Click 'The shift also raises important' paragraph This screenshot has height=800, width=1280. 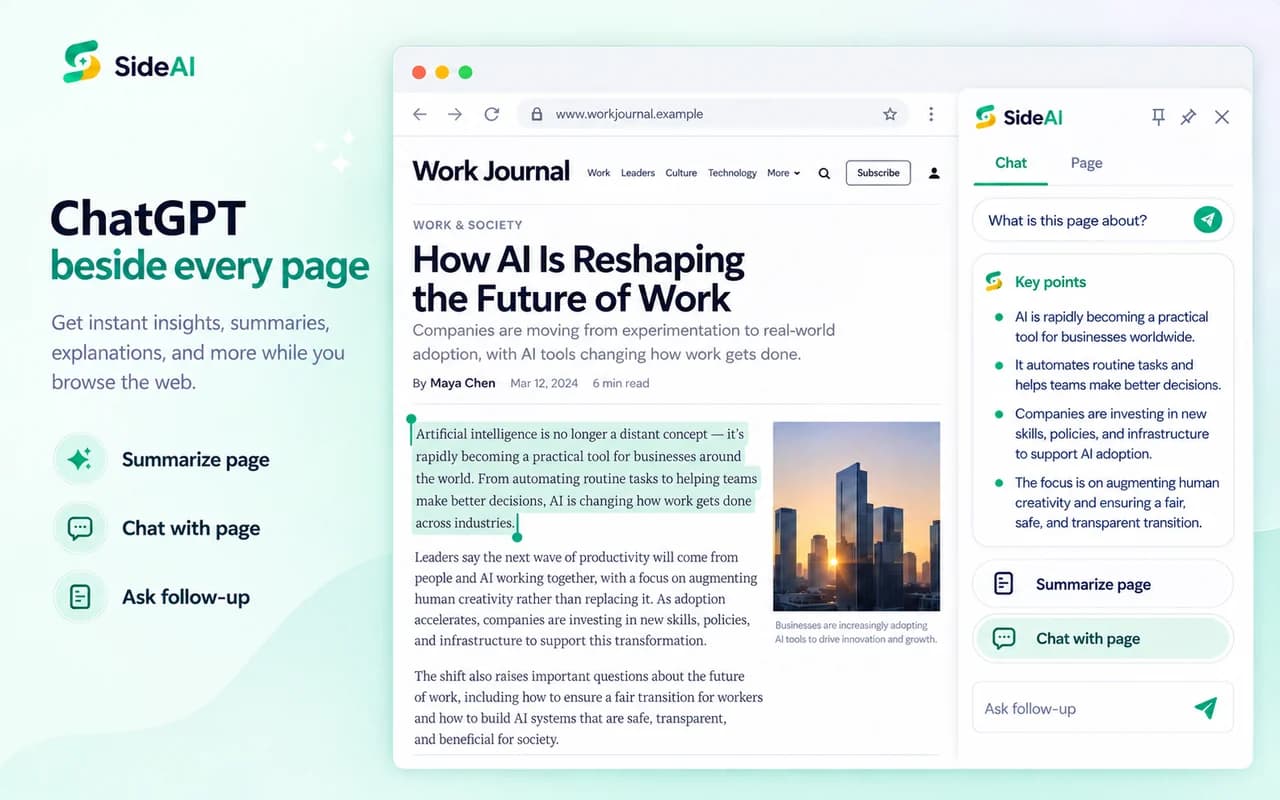tap(589, 708)
